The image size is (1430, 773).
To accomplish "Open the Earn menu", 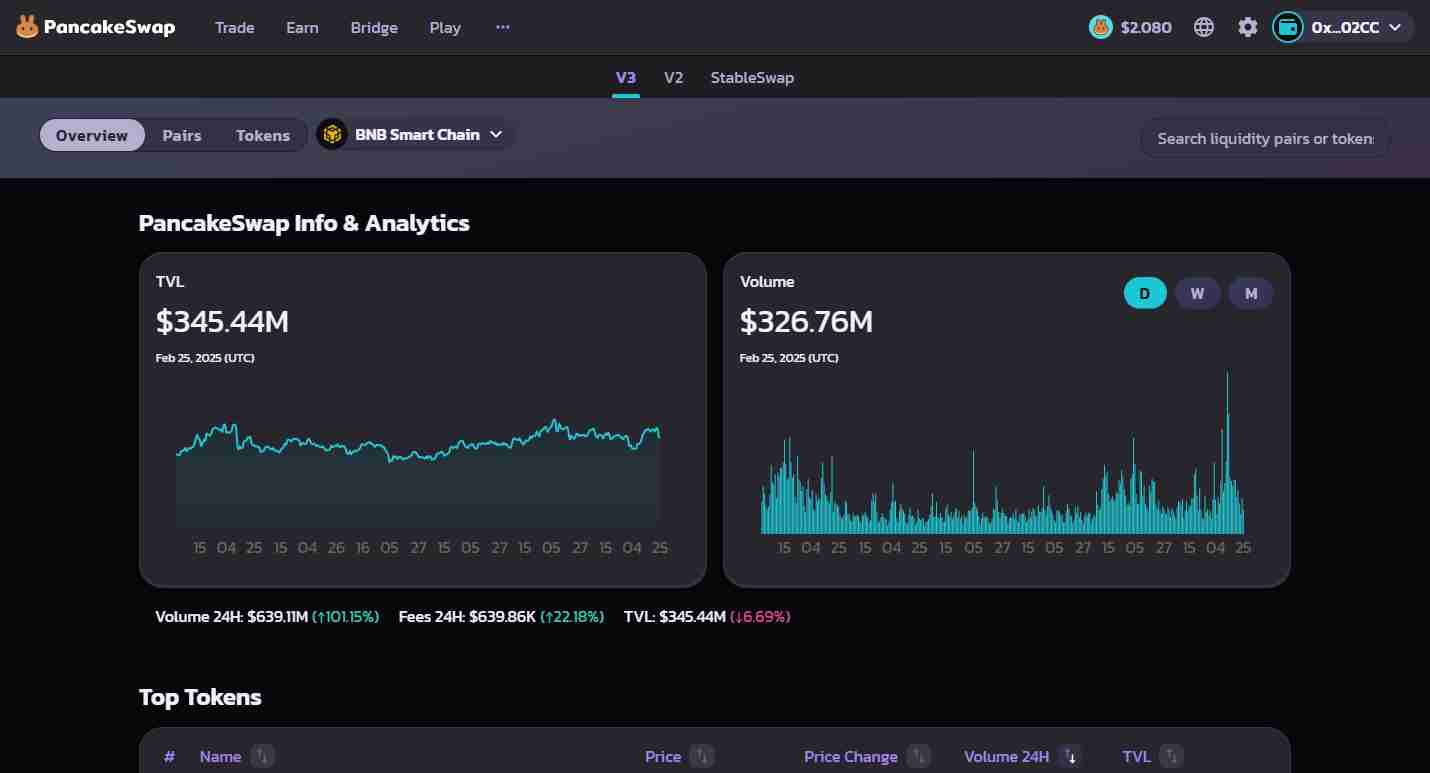I will [302, 27].
